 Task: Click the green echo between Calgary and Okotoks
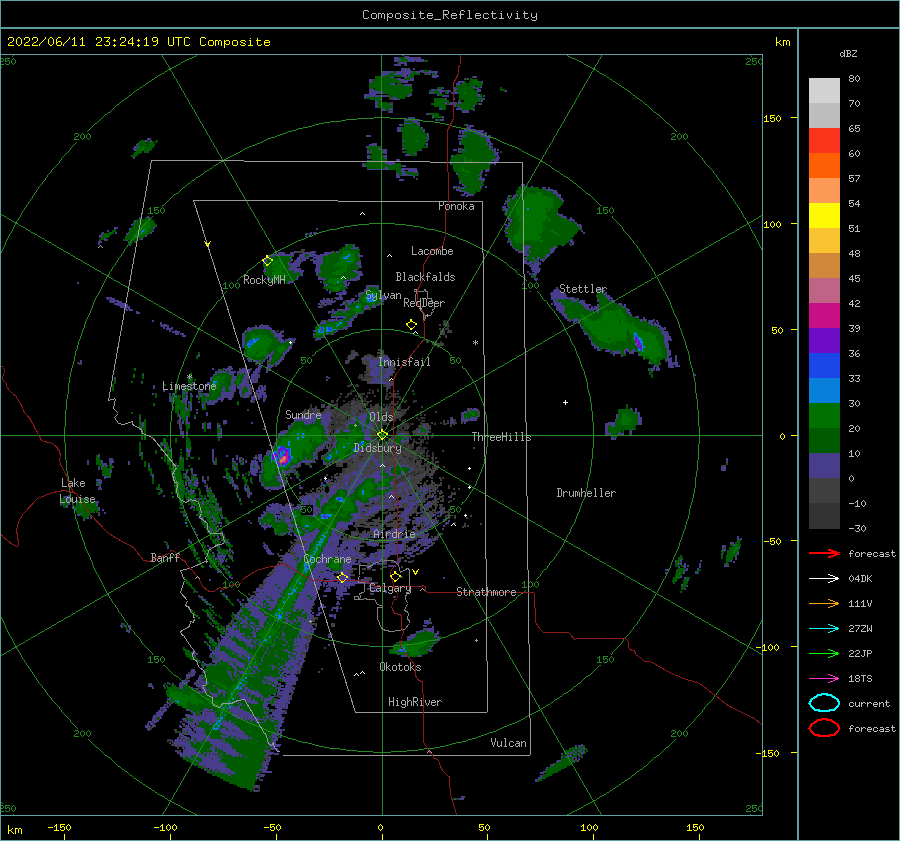(x=416, y=644)
